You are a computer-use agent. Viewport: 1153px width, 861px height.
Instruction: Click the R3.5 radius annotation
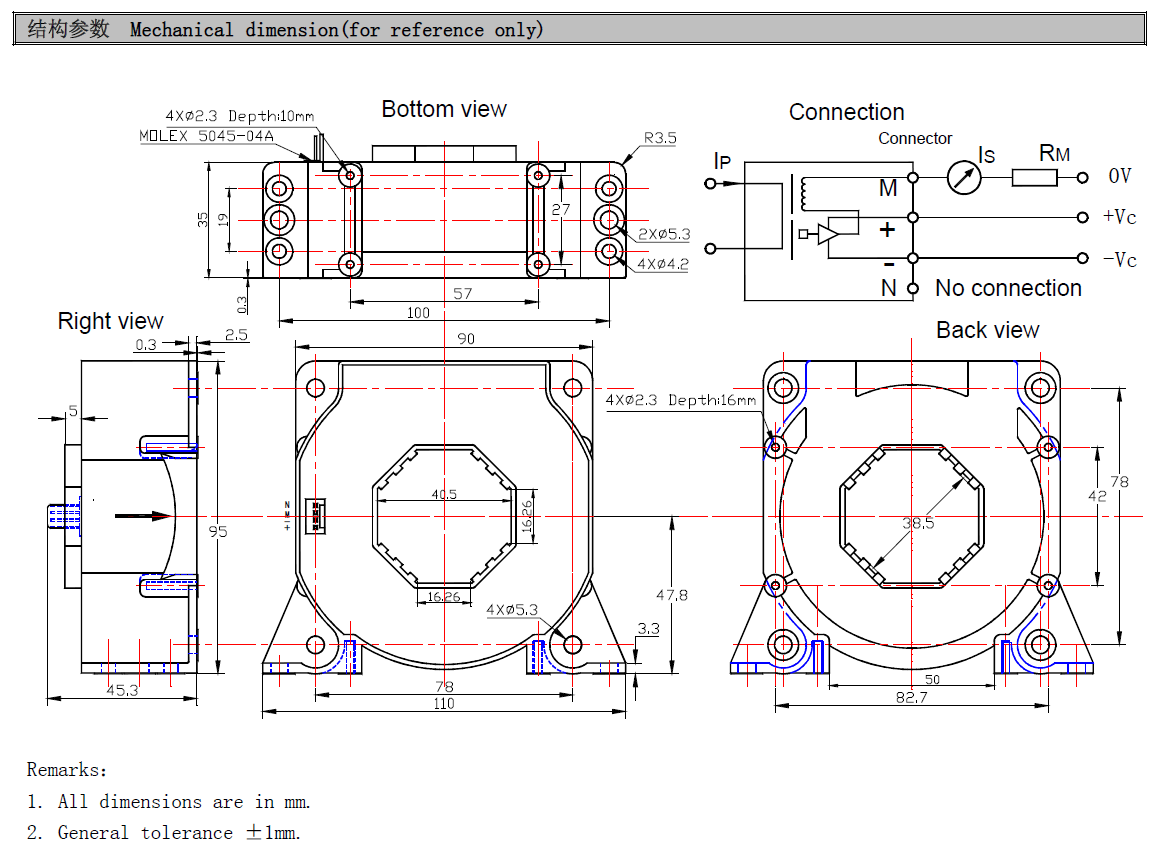660,137
